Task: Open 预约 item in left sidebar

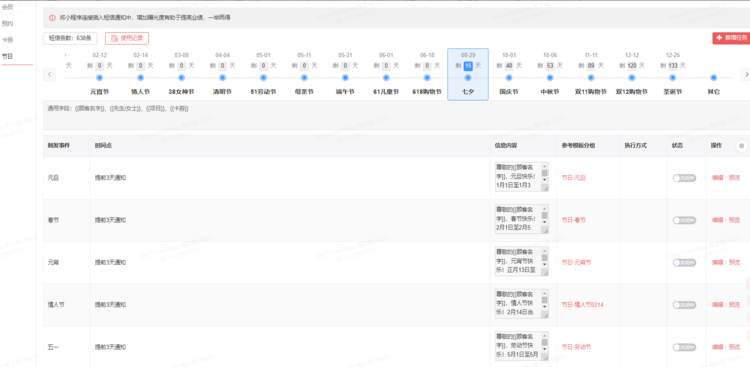Action: (x=7, y=23)
